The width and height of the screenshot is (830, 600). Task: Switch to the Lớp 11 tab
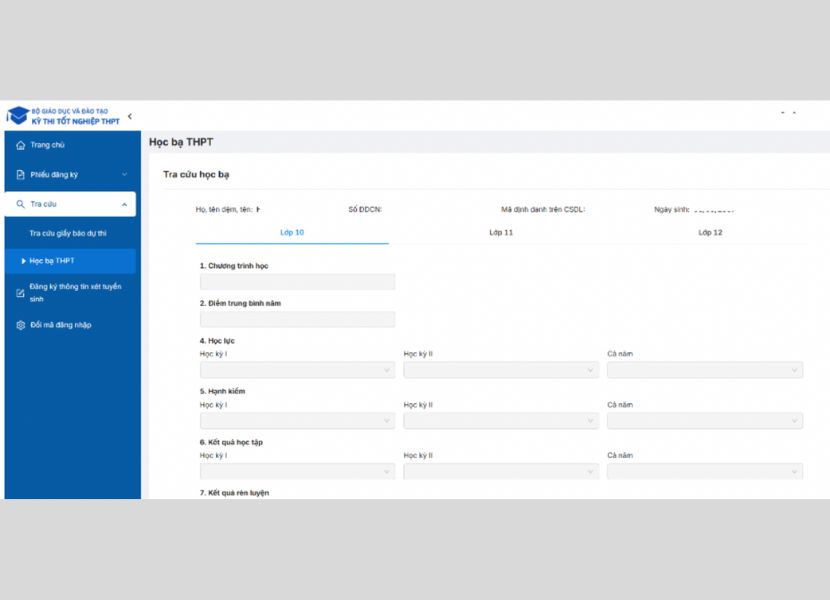pyautogui.click(x=501, y=232)
